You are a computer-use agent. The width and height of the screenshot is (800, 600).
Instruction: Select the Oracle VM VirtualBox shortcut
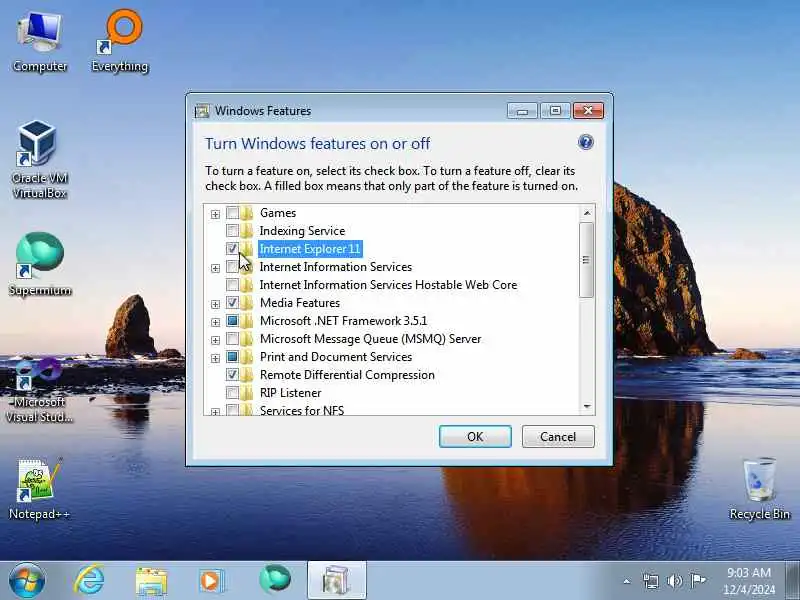39,160
